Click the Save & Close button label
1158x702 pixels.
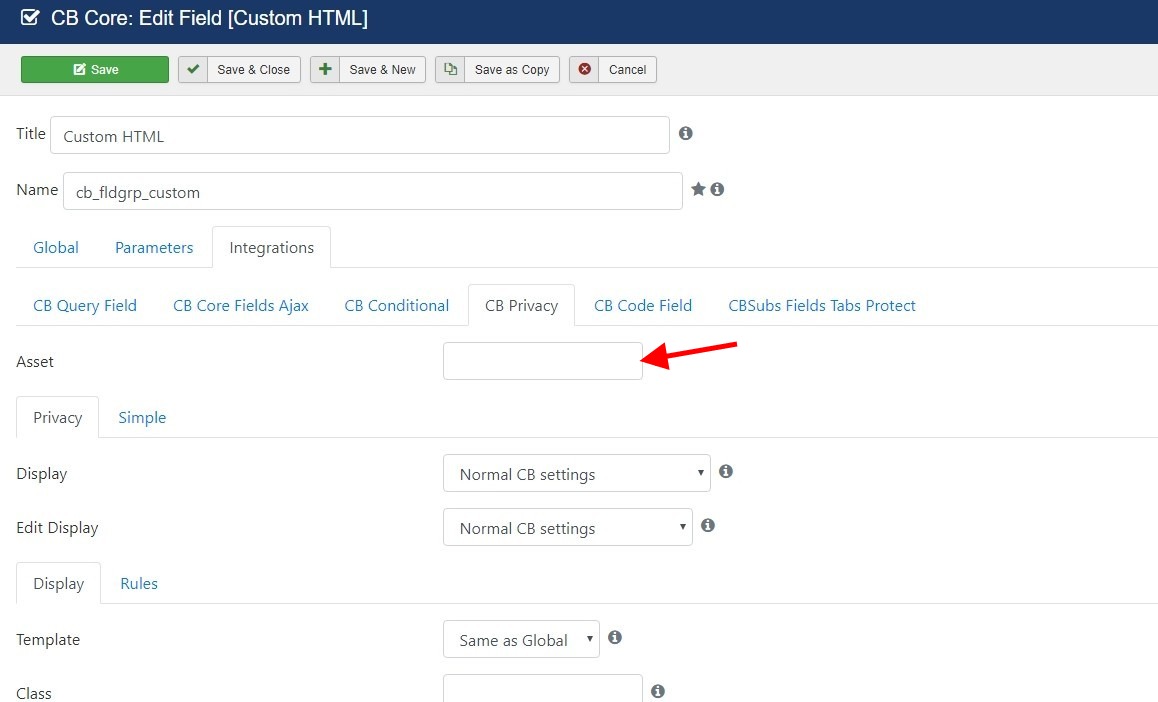(x=253, y=69)
